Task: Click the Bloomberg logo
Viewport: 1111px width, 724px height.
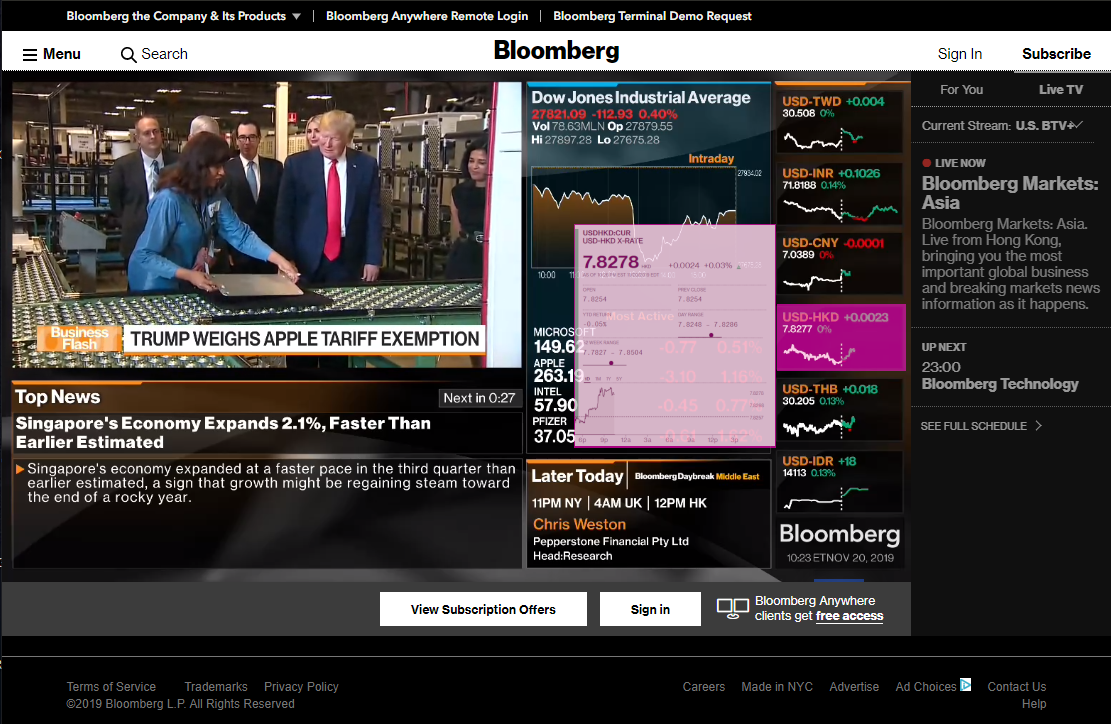Action: pyautogui.click(x=556, y=51)
